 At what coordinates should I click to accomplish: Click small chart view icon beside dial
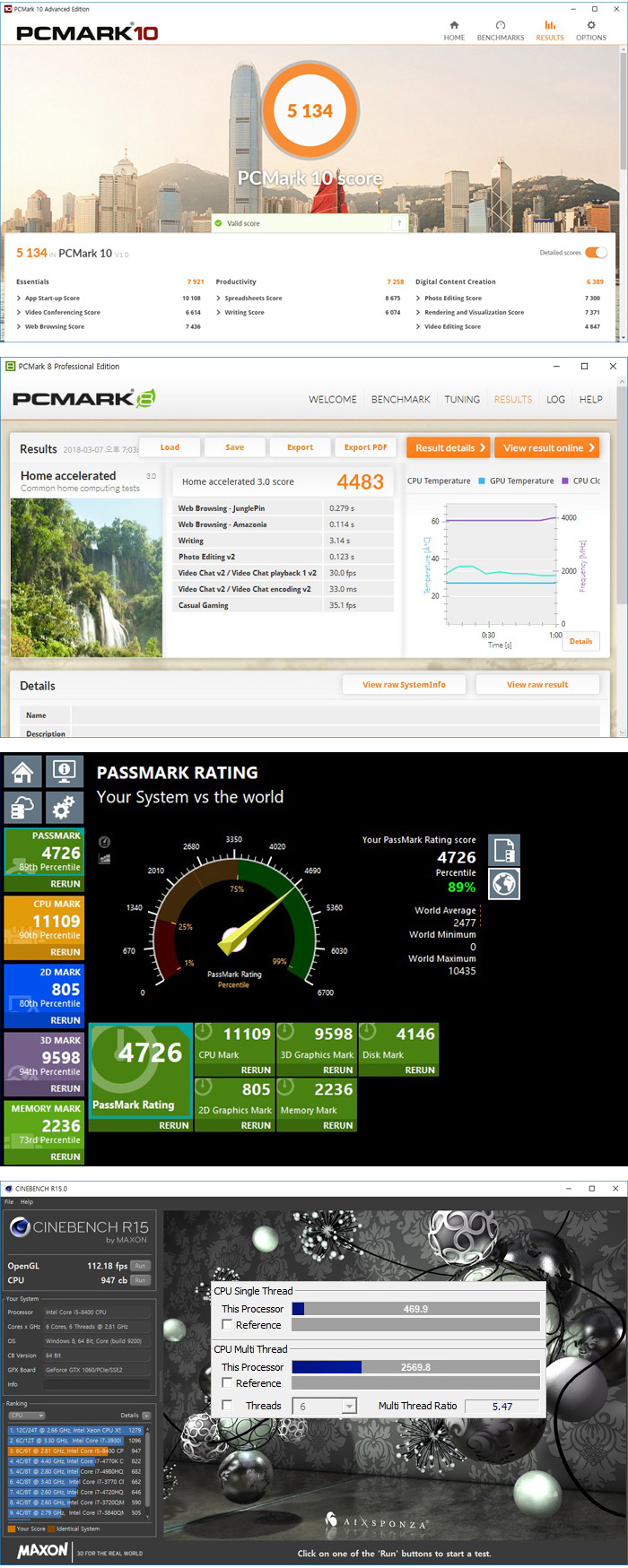104,858
